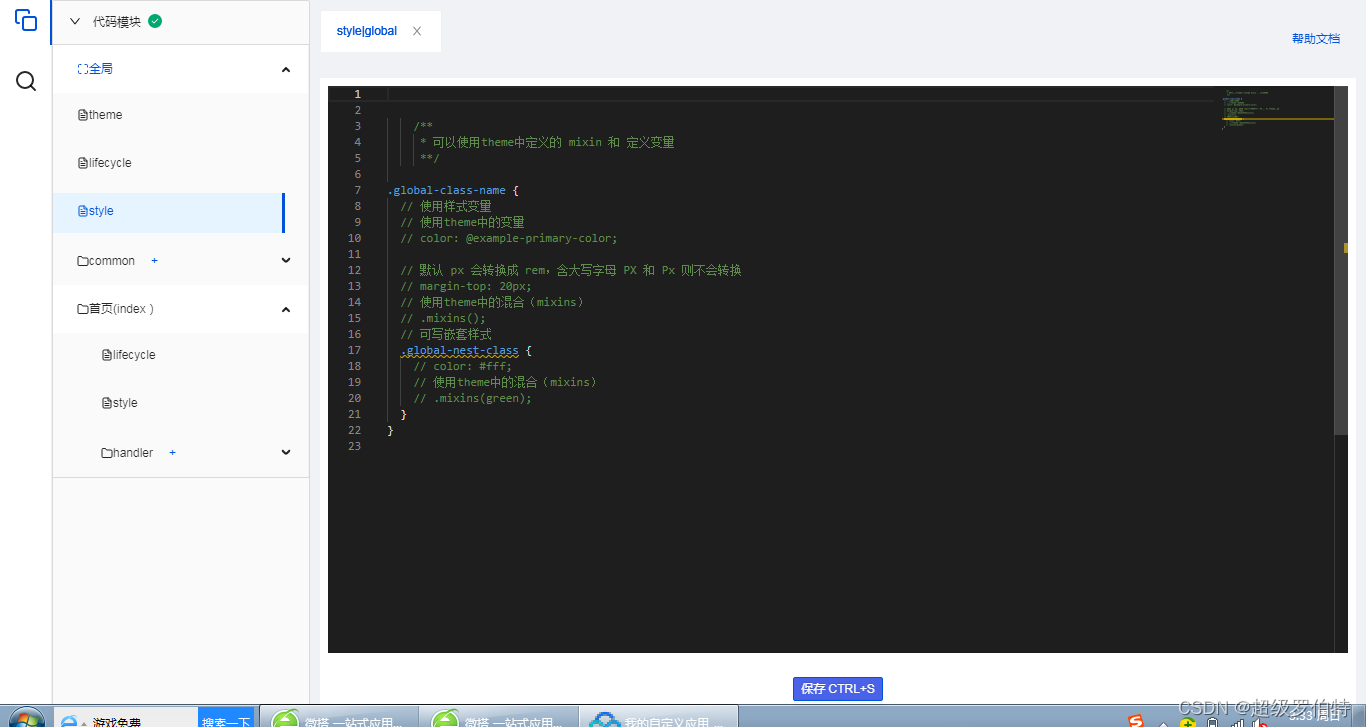Screen dimensions: 1366x727
Task: Select the 全局 group label
Action: (x=95, y=69)
